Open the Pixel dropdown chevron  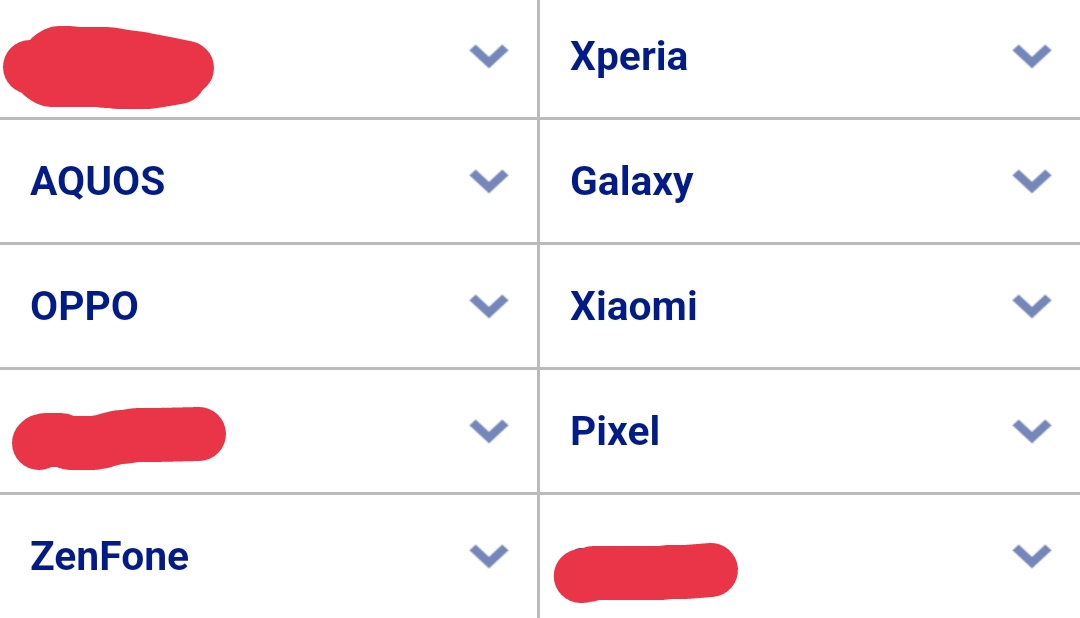(1032, 431)
